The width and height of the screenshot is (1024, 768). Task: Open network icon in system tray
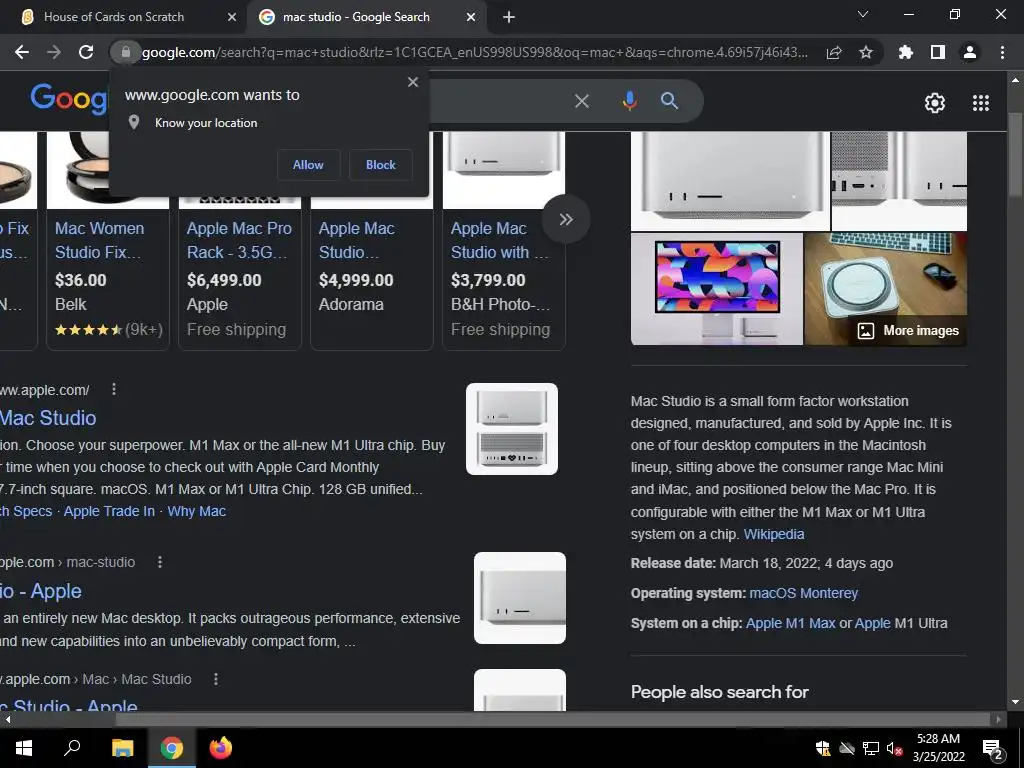click(x=871, y=748)
